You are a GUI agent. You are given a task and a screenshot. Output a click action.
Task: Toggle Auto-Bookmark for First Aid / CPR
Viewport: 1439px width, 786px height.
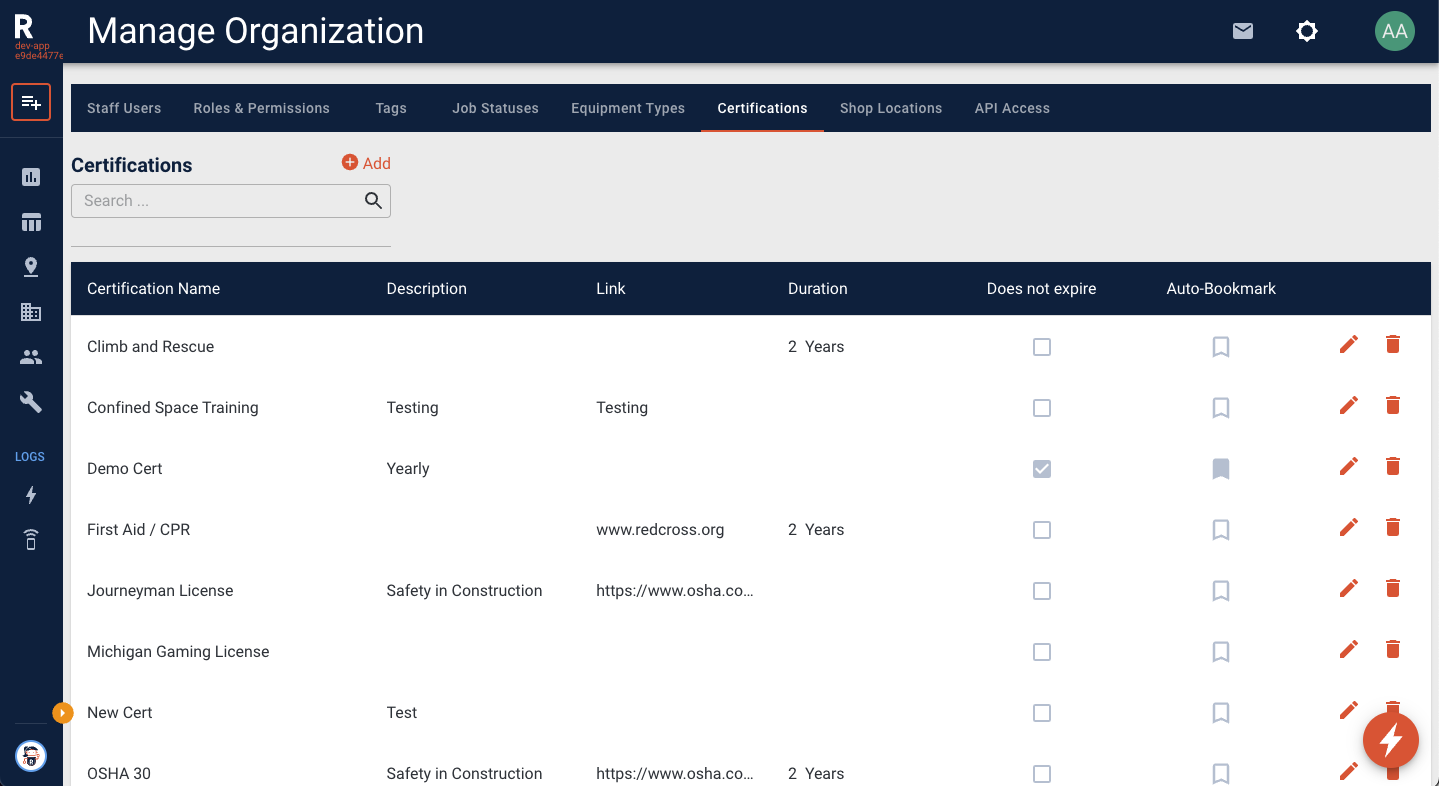(1221, 530)
